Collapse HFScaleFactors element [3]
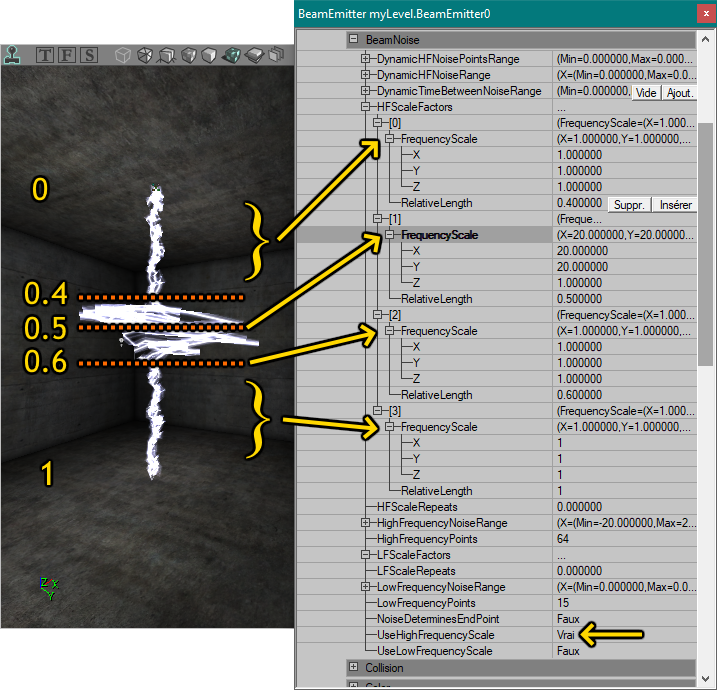This screenshot has height=690, width=717. tap(377, 411)
